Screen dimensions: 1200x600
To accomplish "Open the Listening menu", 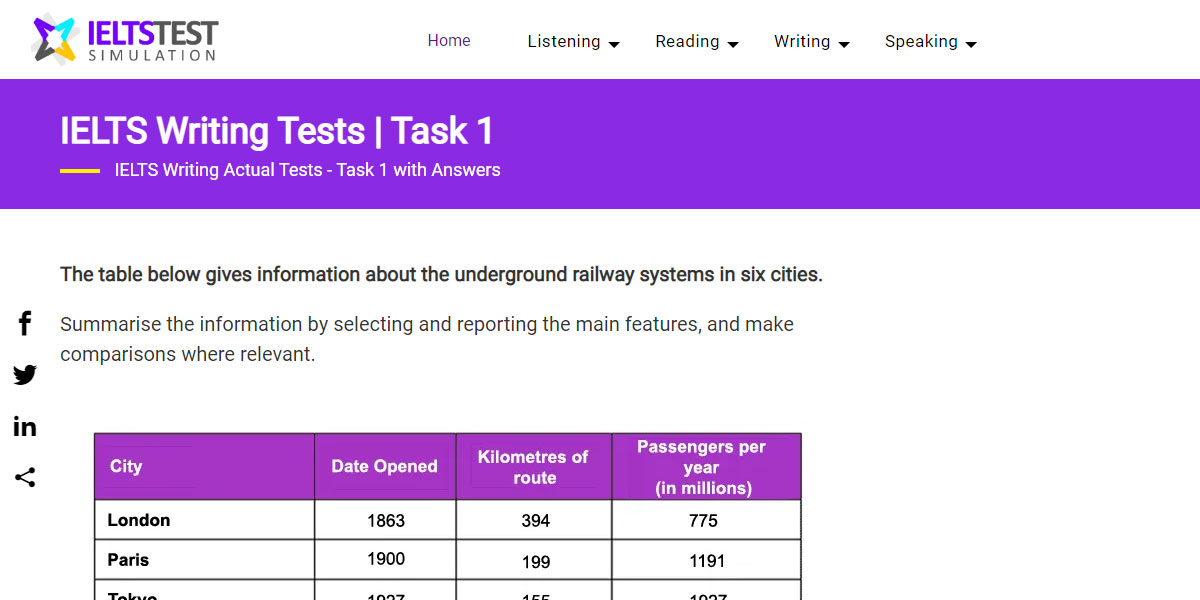I will (564, 41).
